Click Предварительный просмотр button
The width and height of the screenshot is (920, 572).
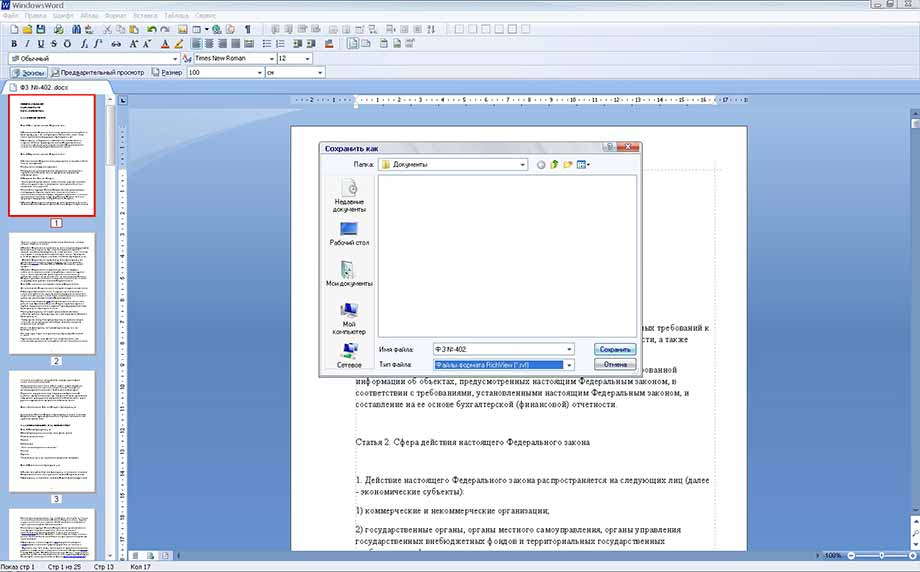(97, 73)
